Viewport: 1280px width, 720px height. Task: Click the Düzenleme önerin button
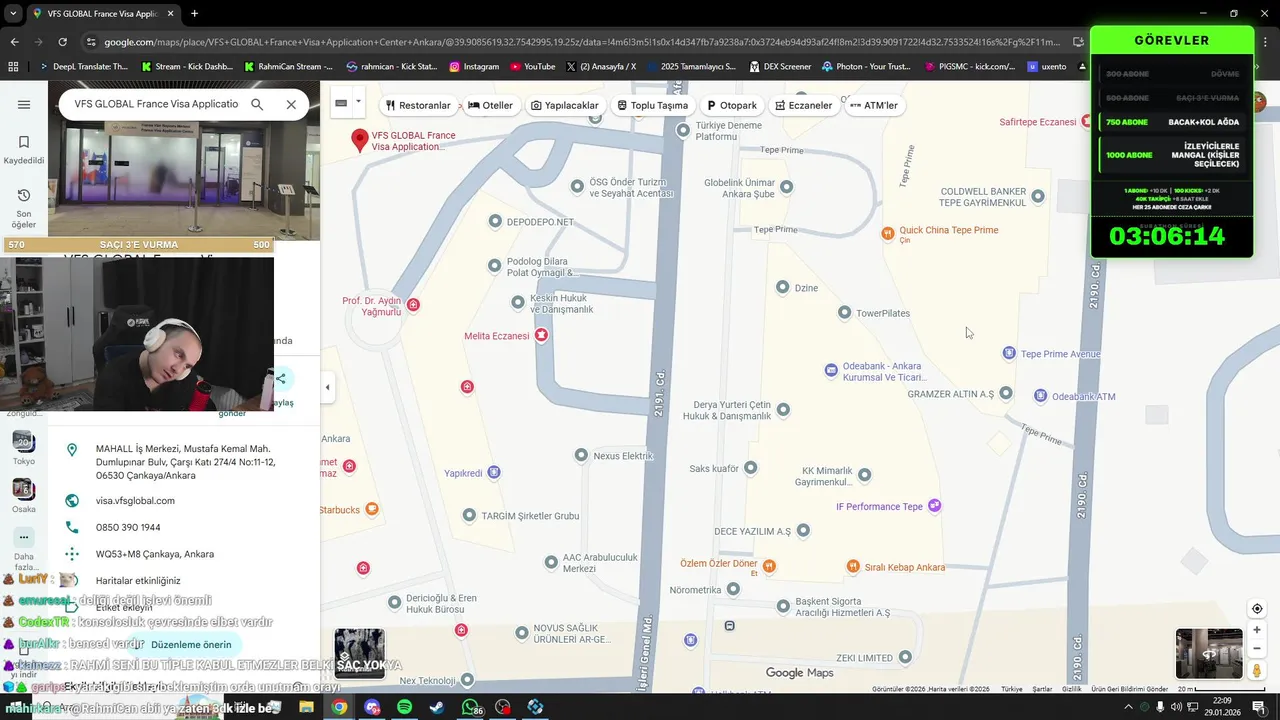pyautogui.click(x=191, y=645)
